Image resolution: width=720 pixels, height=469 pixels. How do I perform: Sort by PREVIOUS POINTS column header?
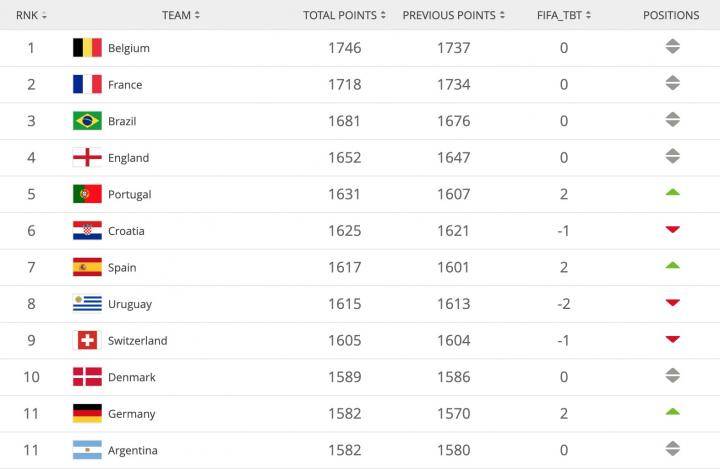coord(453,15)
